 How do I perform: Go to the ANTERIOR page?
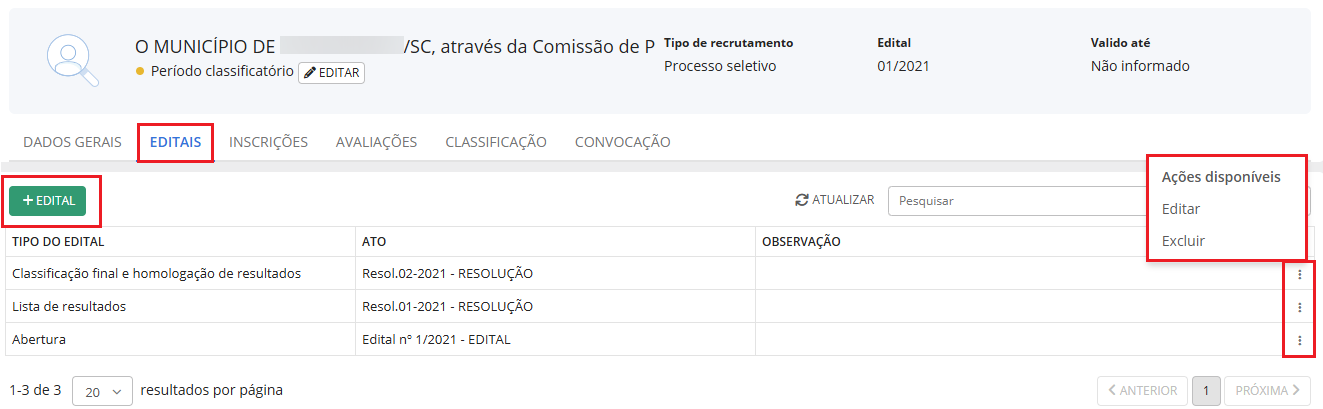[x=1143, y=390]
